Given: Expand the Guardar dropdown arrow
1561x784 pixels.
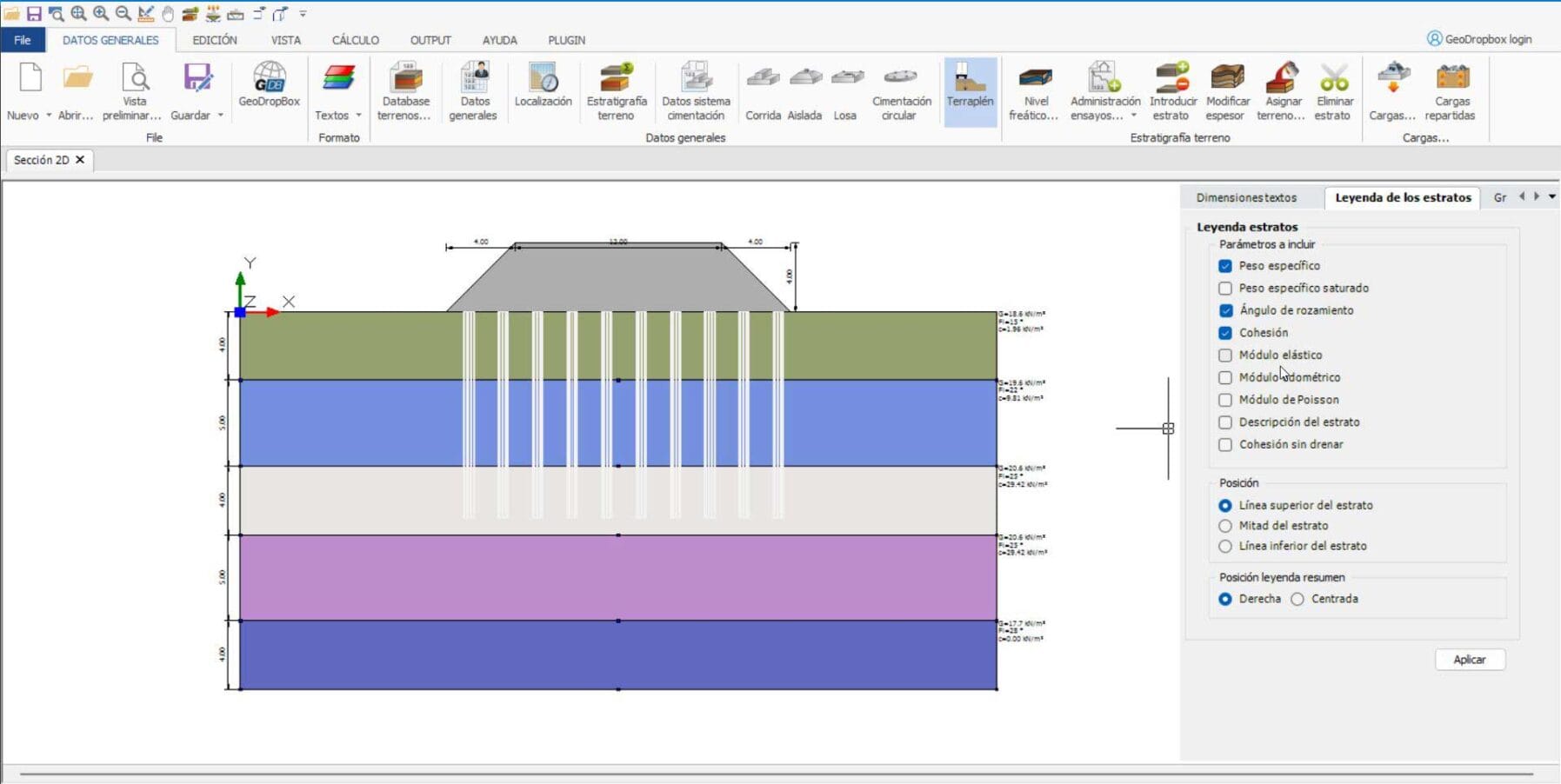Looking at the screenshot, I should tap(221, 116).
